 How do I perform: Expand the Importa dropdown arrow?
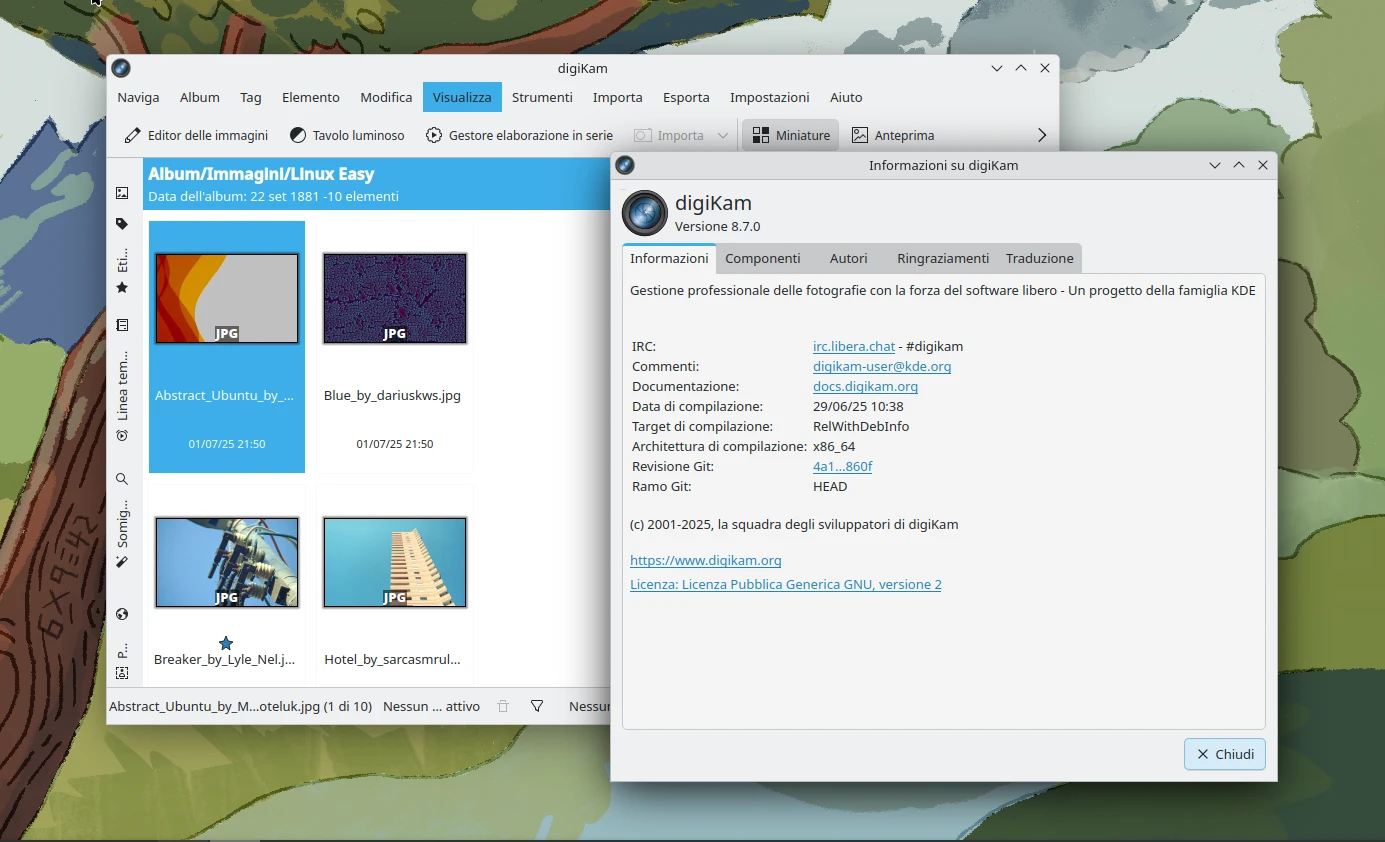(x=723, y=135)
